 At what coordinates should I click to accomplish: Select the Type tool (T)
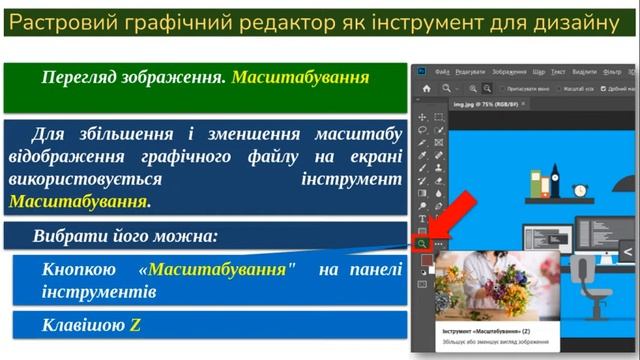click(422, 219)
